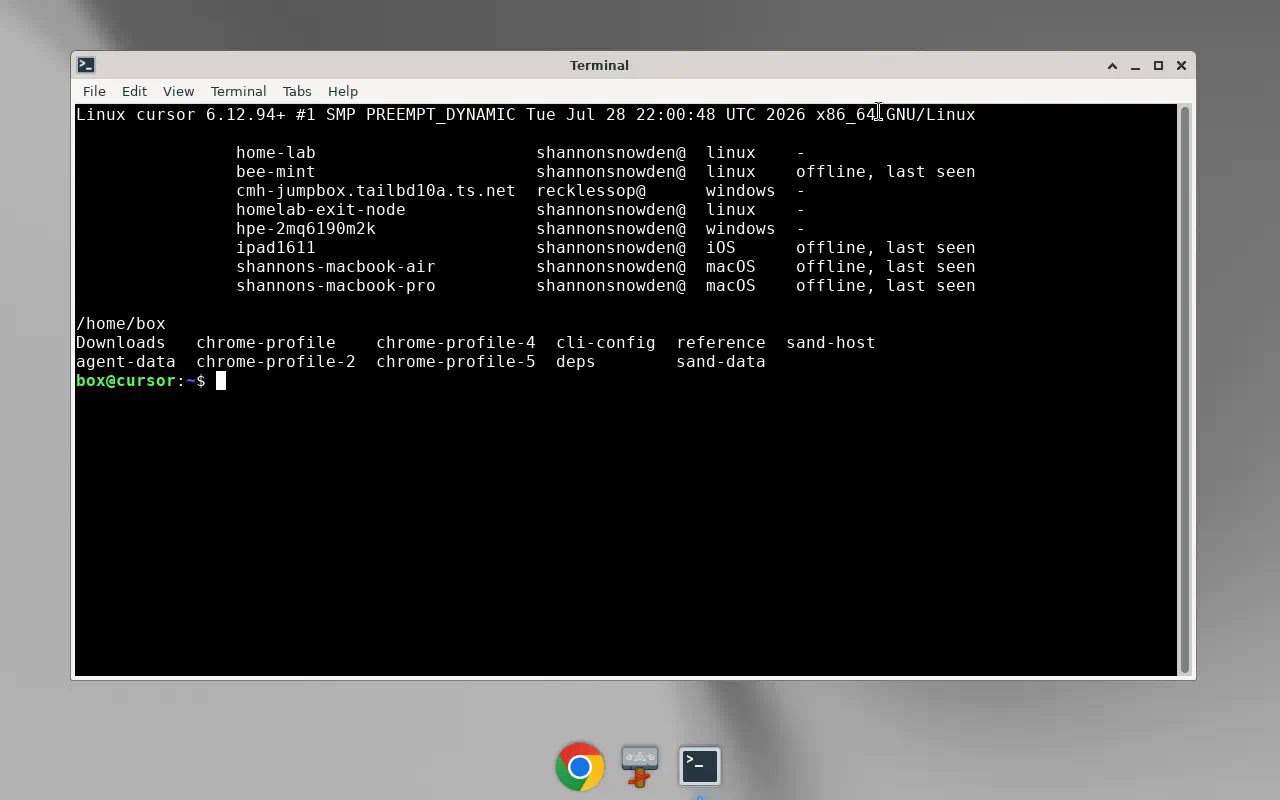Click the terminal vertical scrollbar
The height and width of the screenshot is (800, 1280).
[1185, 390]
